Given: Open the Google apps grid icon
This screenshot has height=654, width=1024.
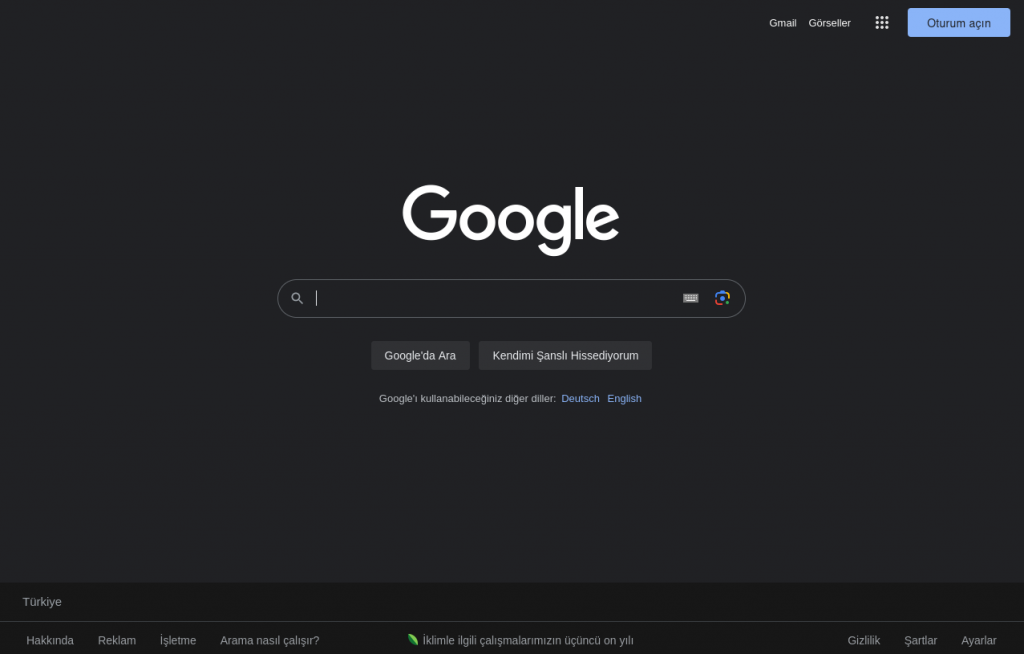Looking at the screenshot, I should point(882,23).
